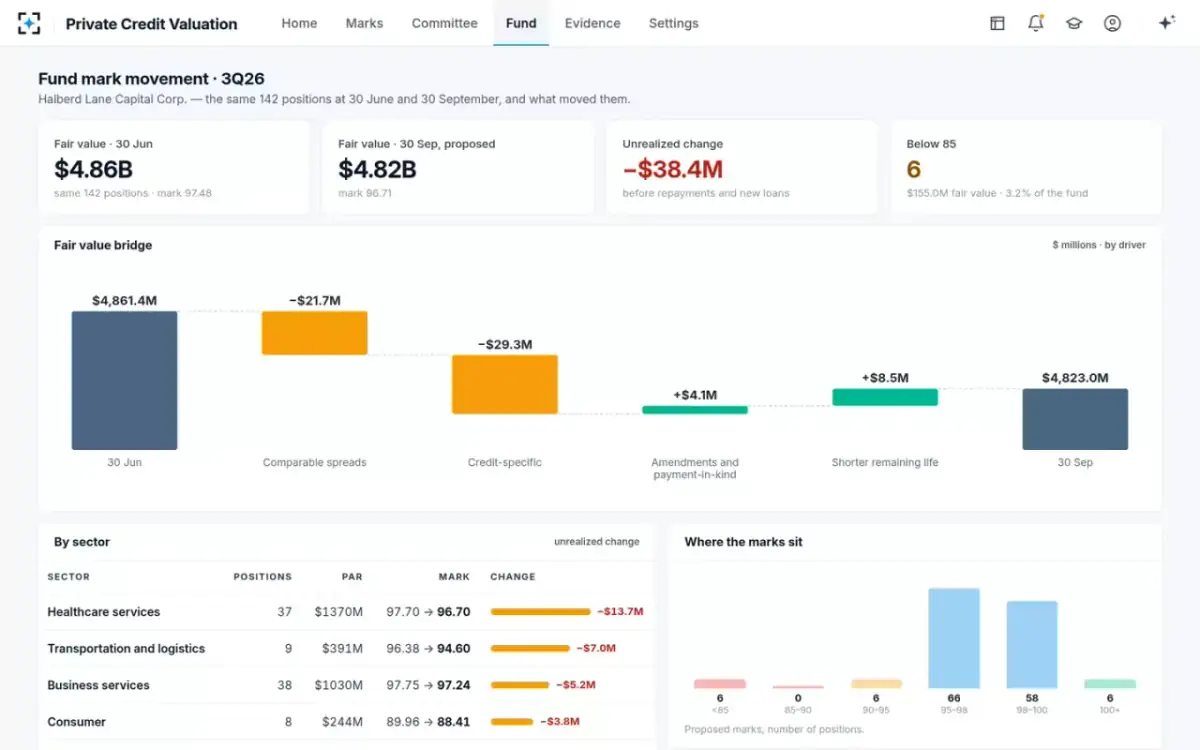This screenshot has height=750, width=1200.
Task: Click the PAR column header
Action: [x=351, y=577]
